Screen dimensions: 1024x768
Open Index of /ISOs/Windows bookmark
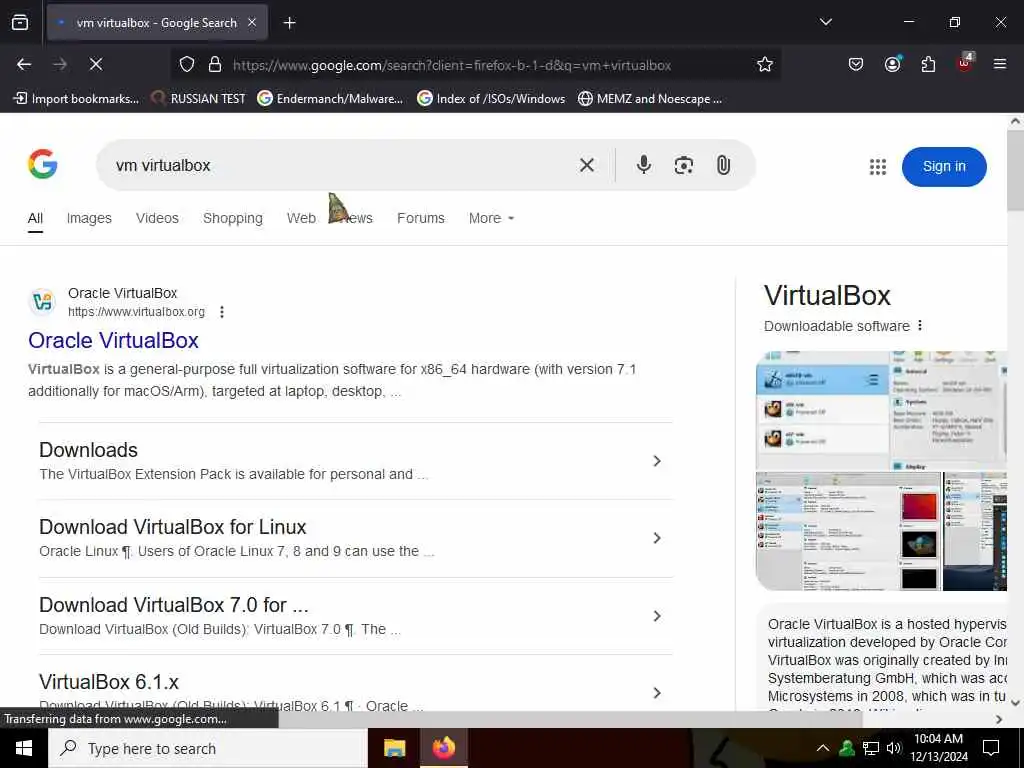coord(490,99)
